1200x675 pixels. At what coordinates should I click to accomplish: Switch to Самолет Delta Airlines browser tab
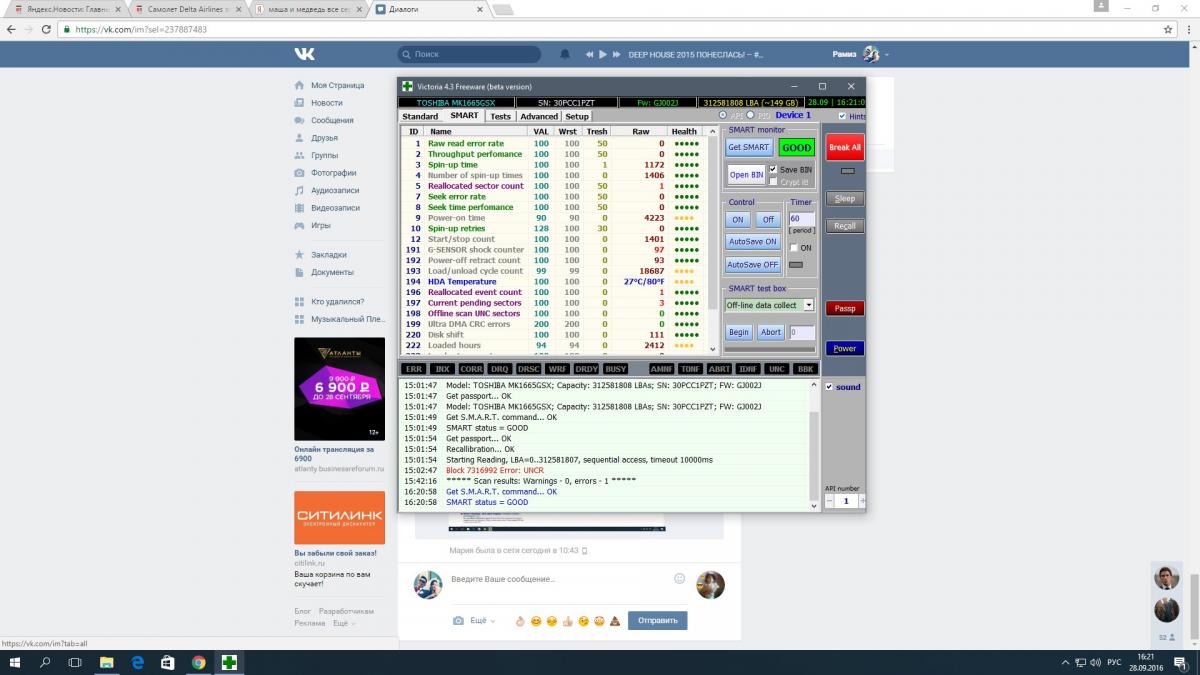tap(189, 8)
